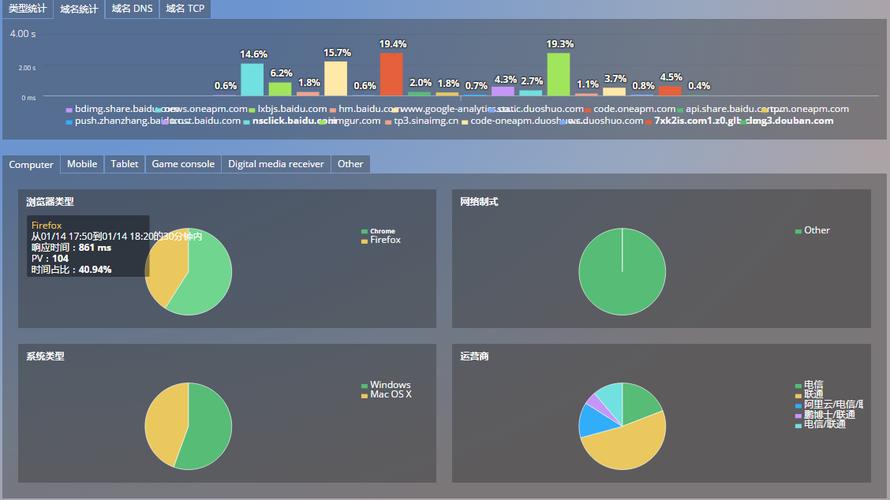Click the 联通 legend color swatch
The width and height of the screenshot is (890, 500).
(x=799, y=395)
